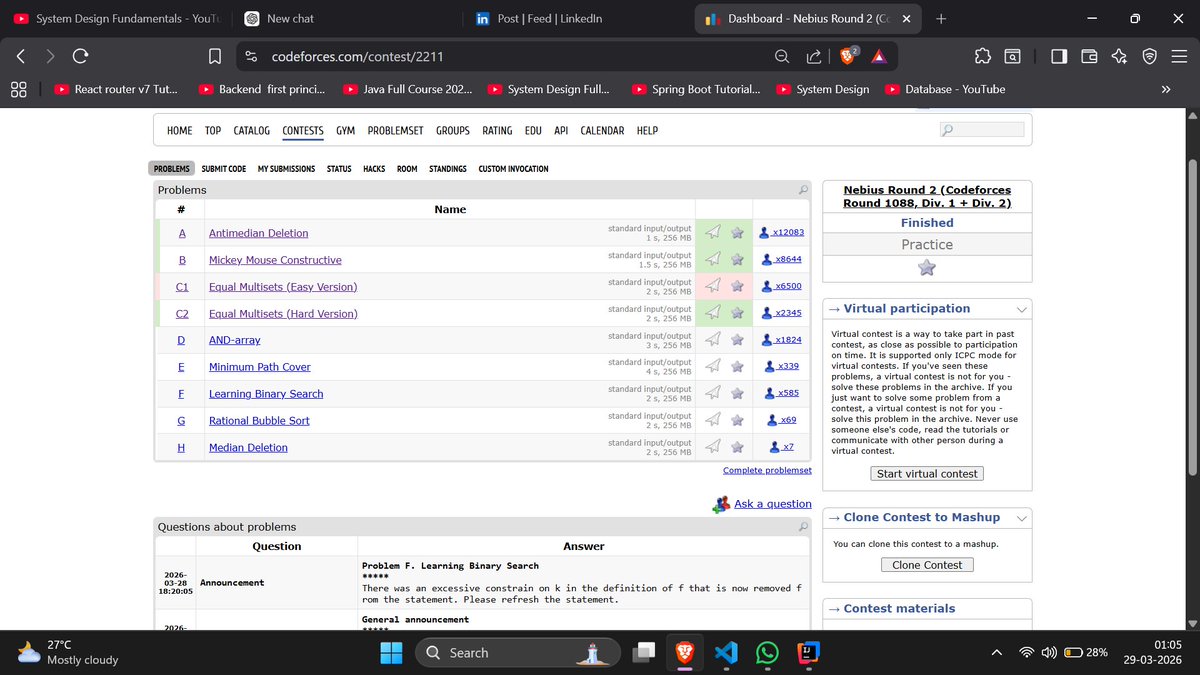Open Visual Studio Code from taskbar
The width and height of the screenshot is (1200, 675).
point(727,652)
